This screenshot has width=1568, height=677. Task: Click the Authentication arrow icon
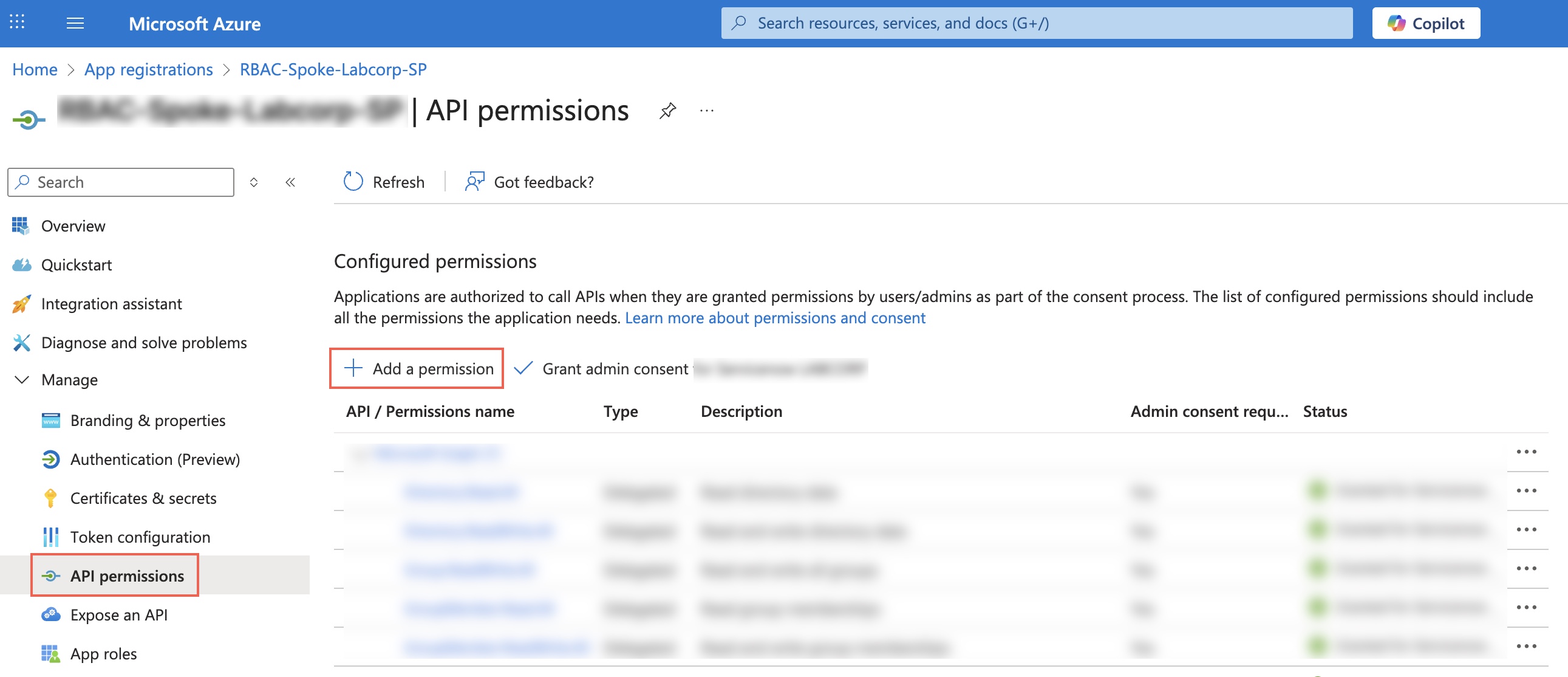(50, 459)
